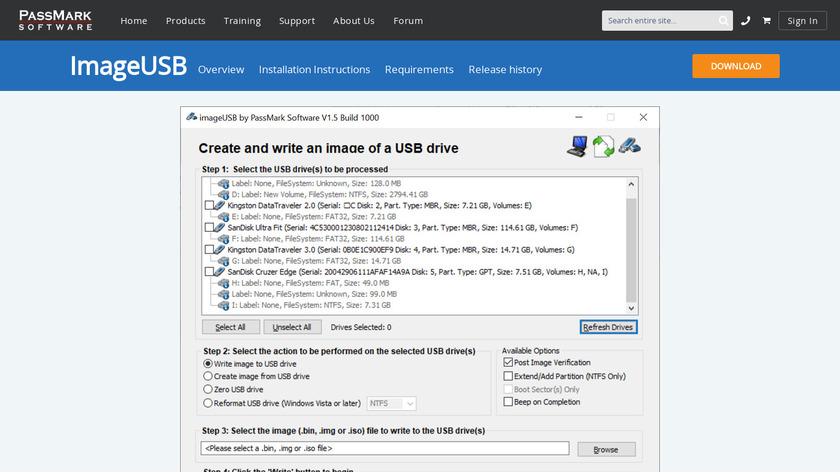Click the imageUSB title bar app icon
The image size is (840, 472).
coord(191,117)
